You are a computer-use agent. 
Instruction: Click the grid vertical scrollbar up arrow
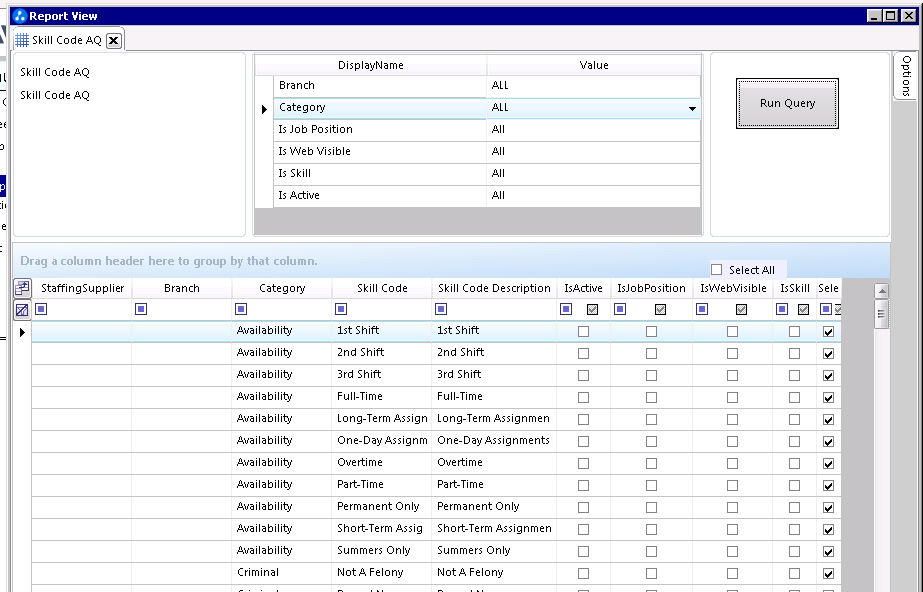point(881,292)
